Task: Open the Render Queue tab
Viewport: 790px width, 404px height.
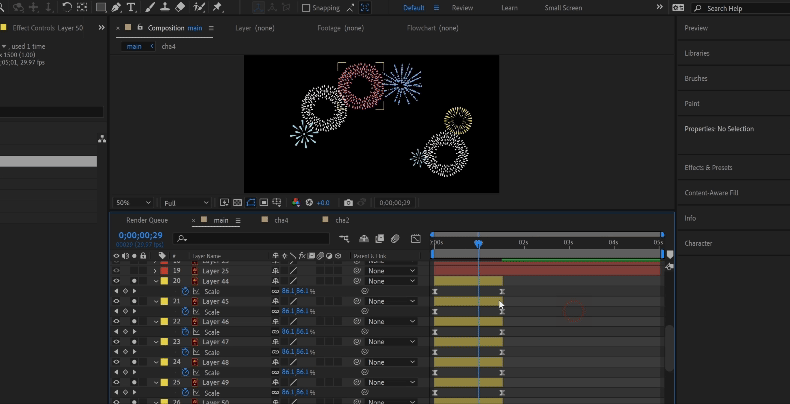Action: tap(145, 220)
